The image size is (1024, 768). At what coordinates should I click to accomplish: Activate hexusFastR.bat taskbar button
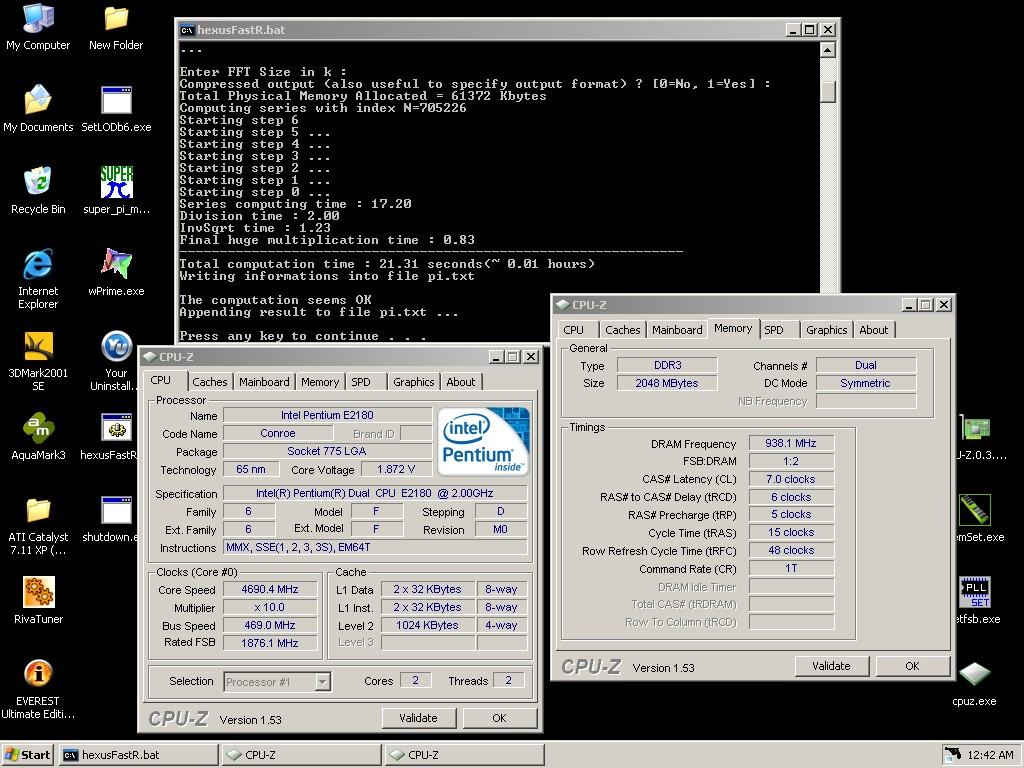pyautogui.click(x=138, y=755)
